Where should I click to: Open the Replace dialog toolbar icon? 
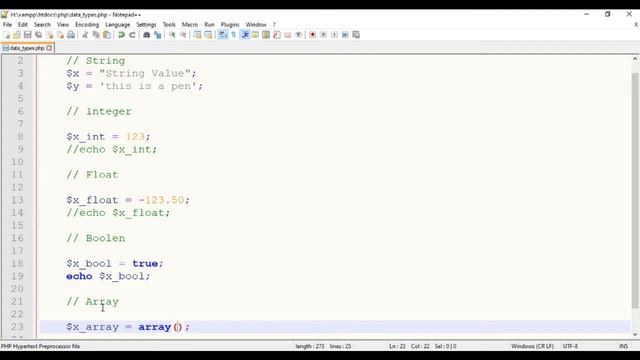tap(158, 35)
